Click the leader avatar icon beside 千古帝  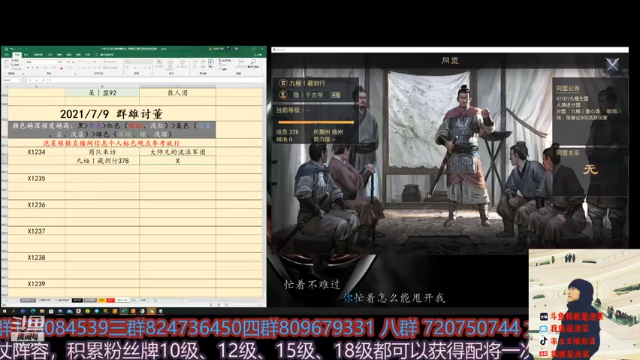pos(283,95)
